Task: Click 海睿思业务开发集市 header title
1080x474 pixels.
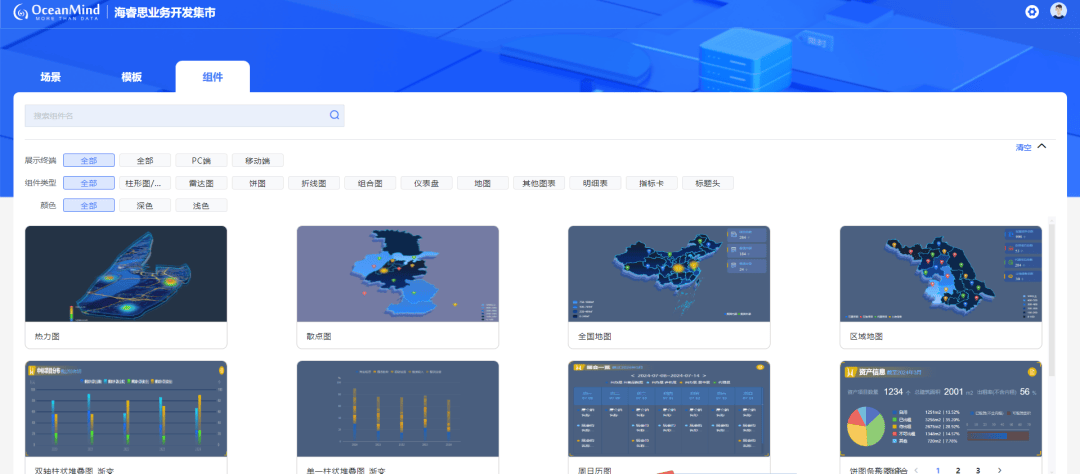Action: (x=165, y=12)
